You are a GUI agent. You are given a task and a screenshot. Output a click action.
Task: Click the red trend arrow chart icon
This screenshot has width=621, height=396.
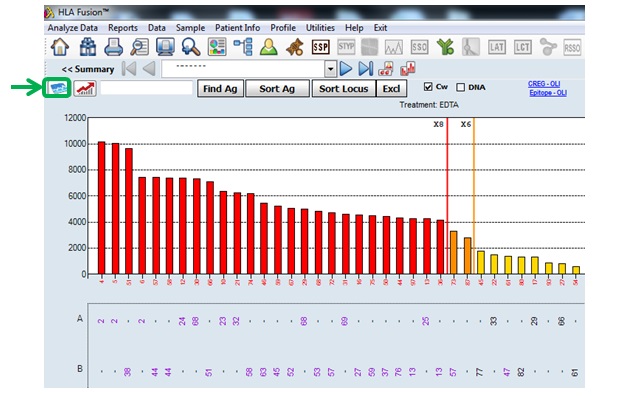point(85,88)
